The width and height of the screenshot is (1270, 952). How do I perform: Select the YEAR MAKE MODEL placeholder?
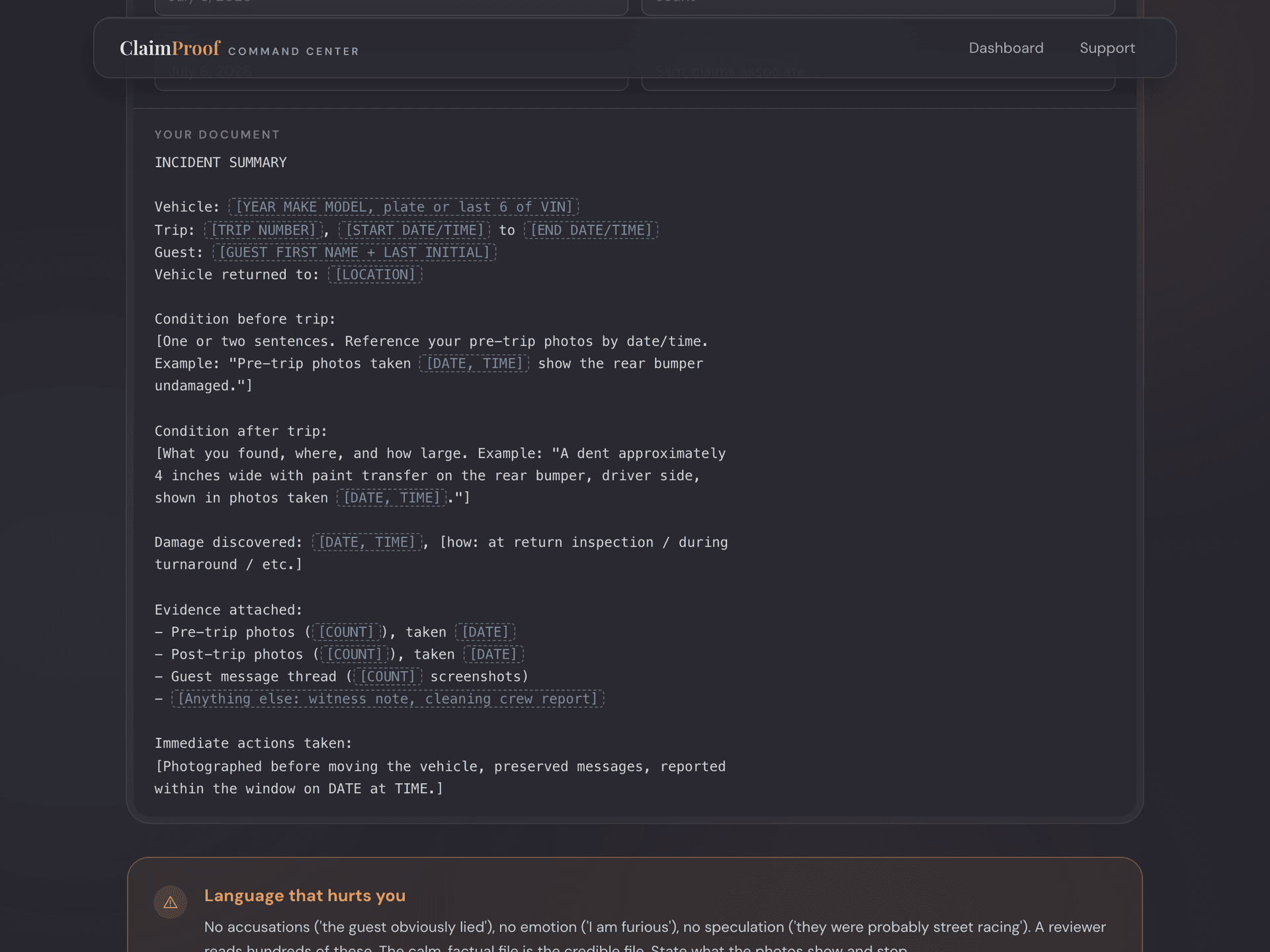(x=404, y=207)
